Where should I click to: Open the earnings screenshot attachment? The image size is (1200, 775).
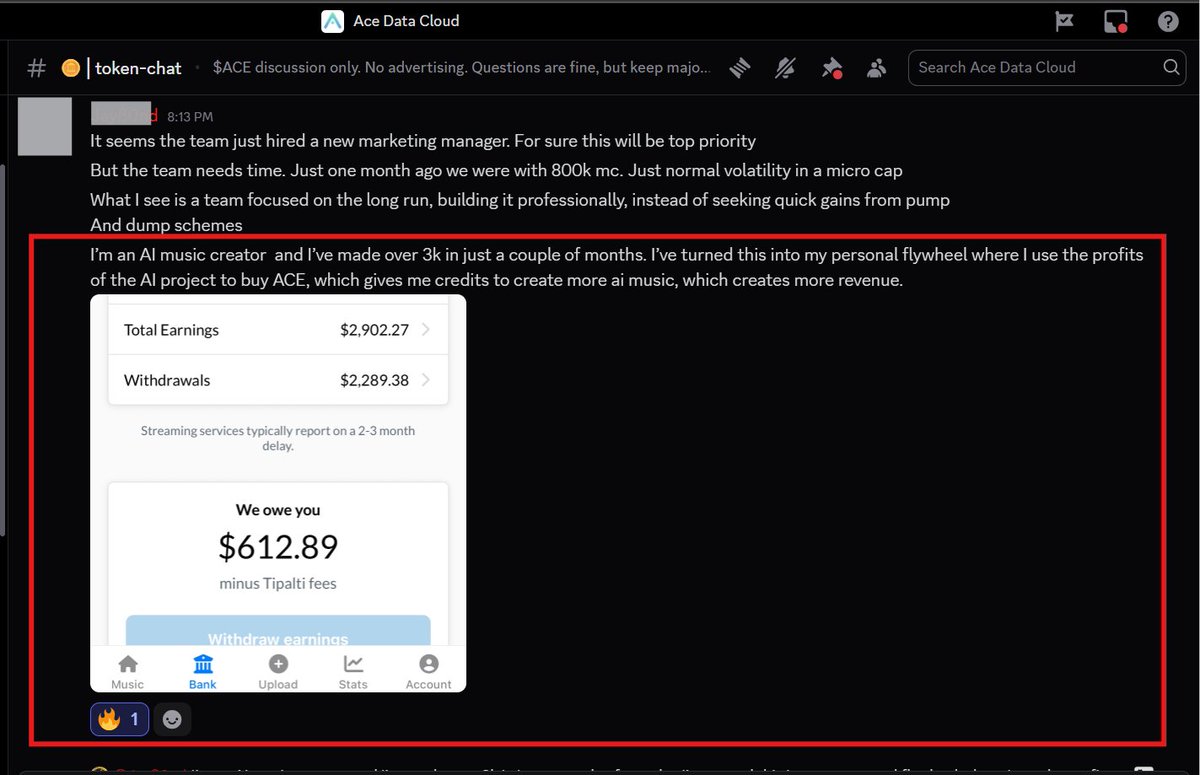pos(278,493)
